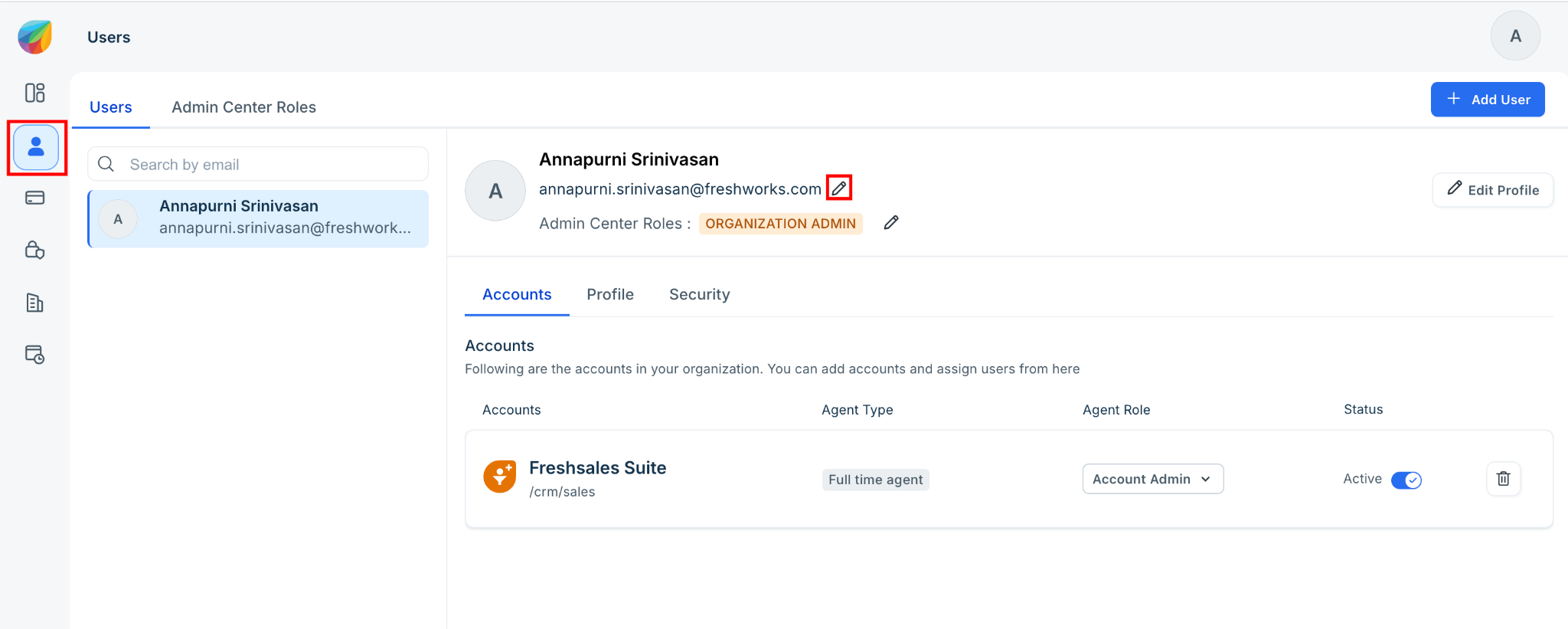Select the Profile tab
The height and width of the screenshot is (629, 1568).
click(610, 294)
